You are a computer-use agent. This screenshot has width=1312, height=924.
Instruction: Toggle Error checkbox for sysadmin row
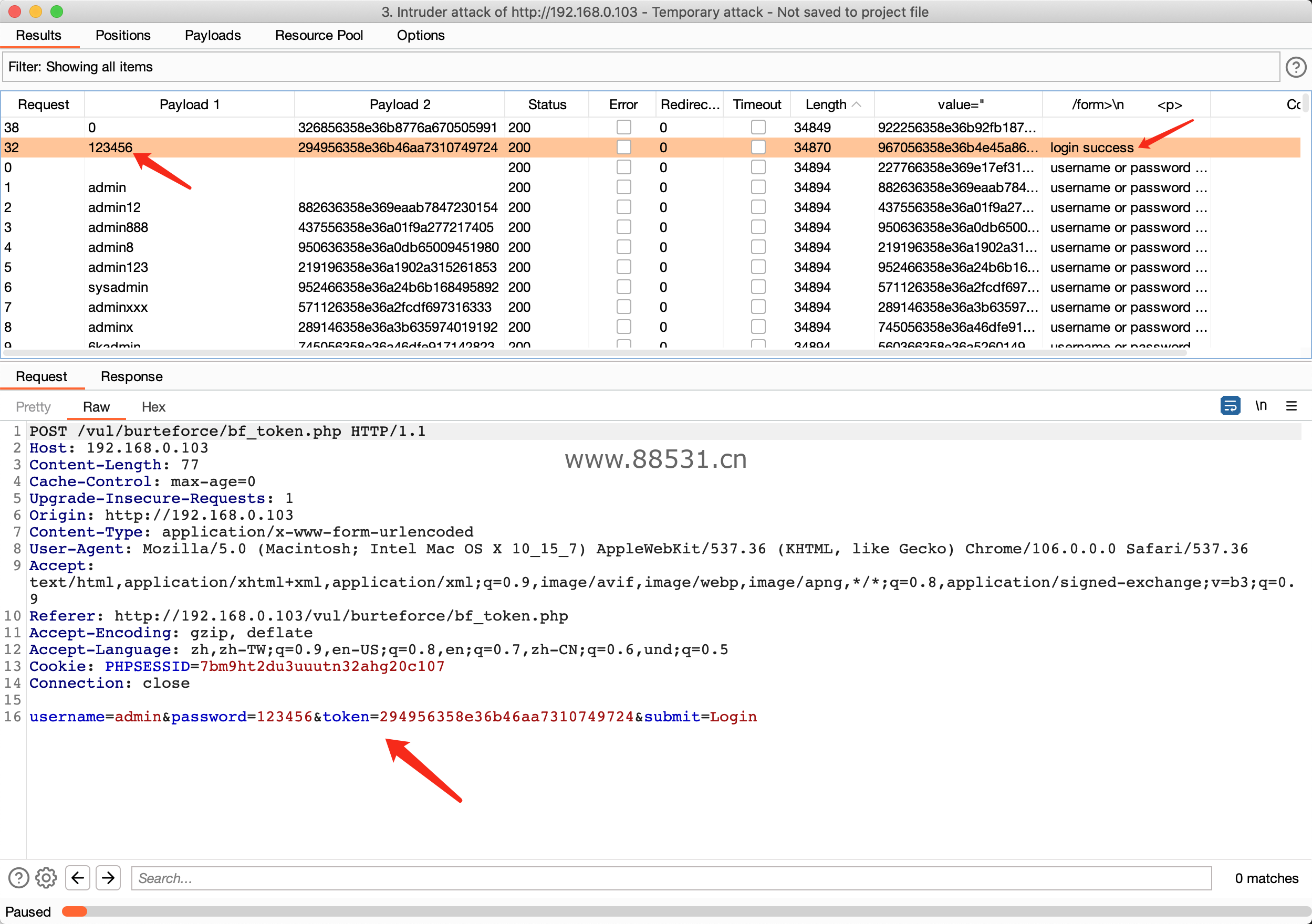click(623, 287)
